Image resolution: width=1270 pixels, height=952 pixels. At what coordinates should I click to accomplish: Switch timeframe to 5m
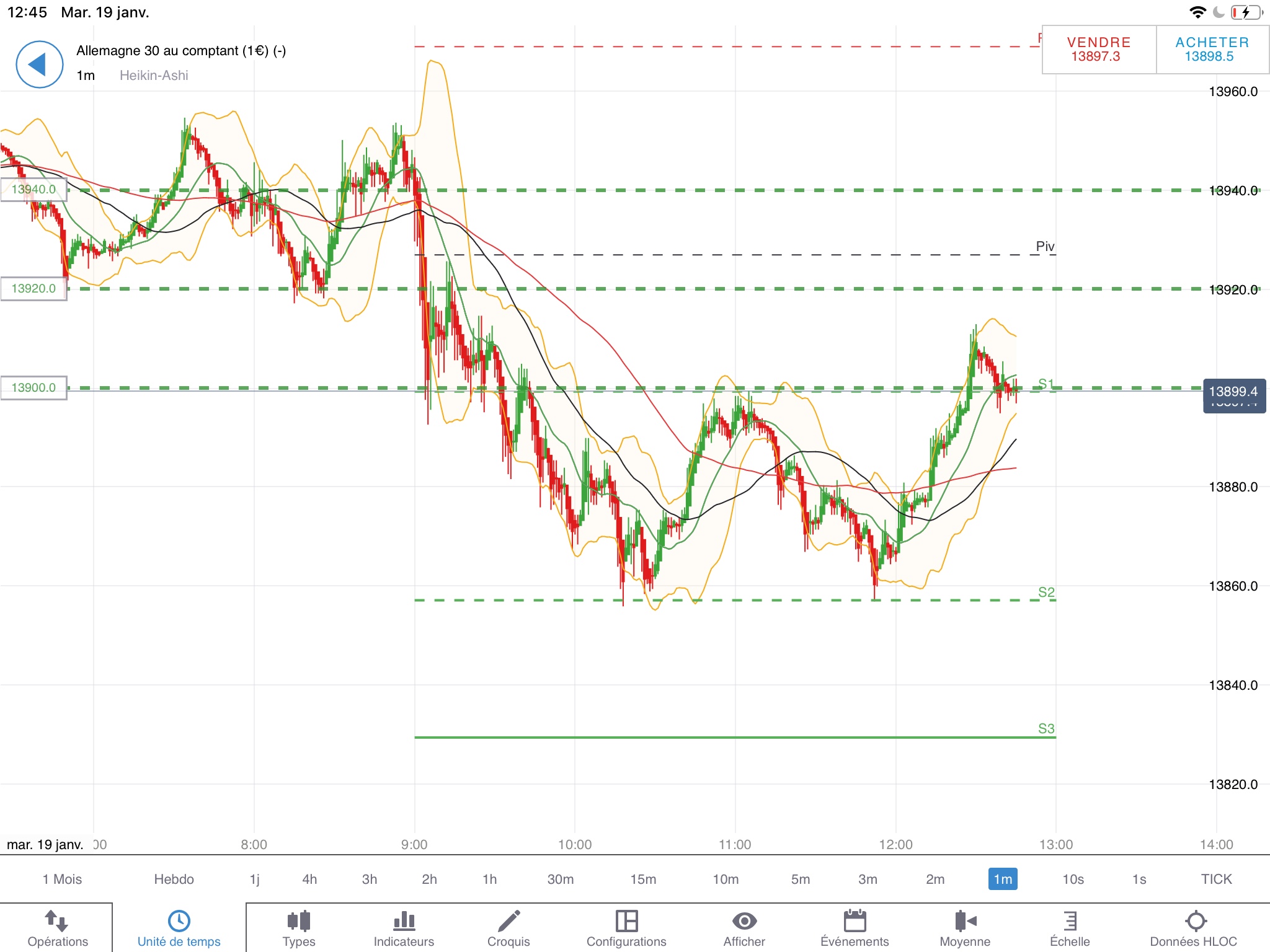(x=800, y=879)
